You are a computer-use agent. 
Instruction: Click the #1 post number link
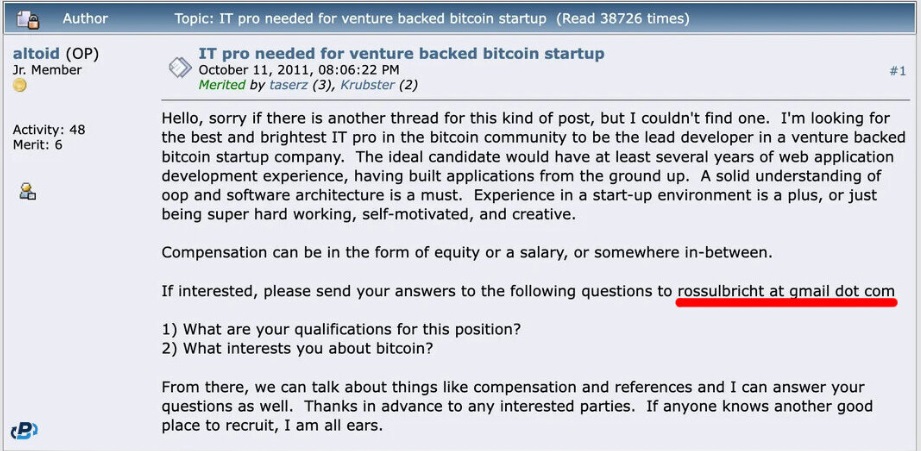[x=897, y=71]
